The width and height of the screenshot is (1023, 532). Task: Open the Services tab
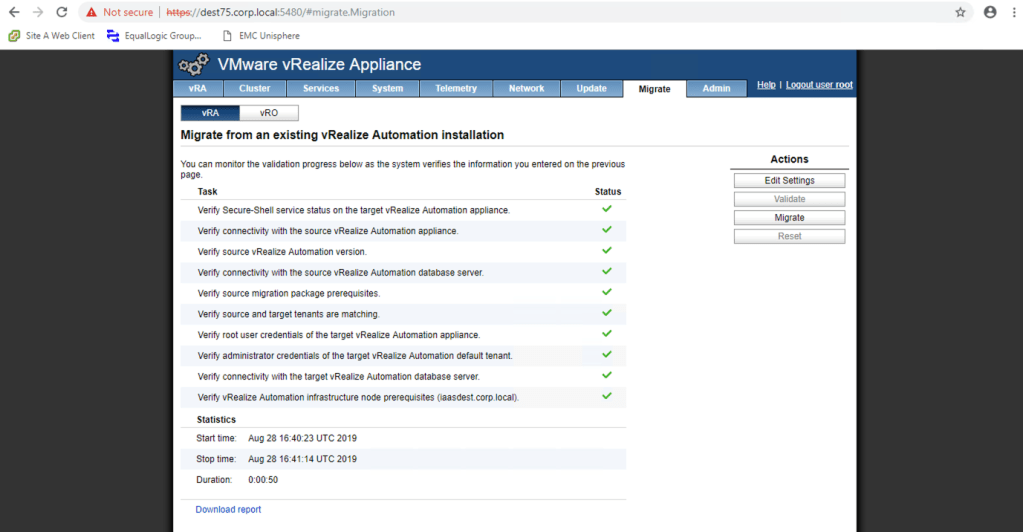point(321,89)
